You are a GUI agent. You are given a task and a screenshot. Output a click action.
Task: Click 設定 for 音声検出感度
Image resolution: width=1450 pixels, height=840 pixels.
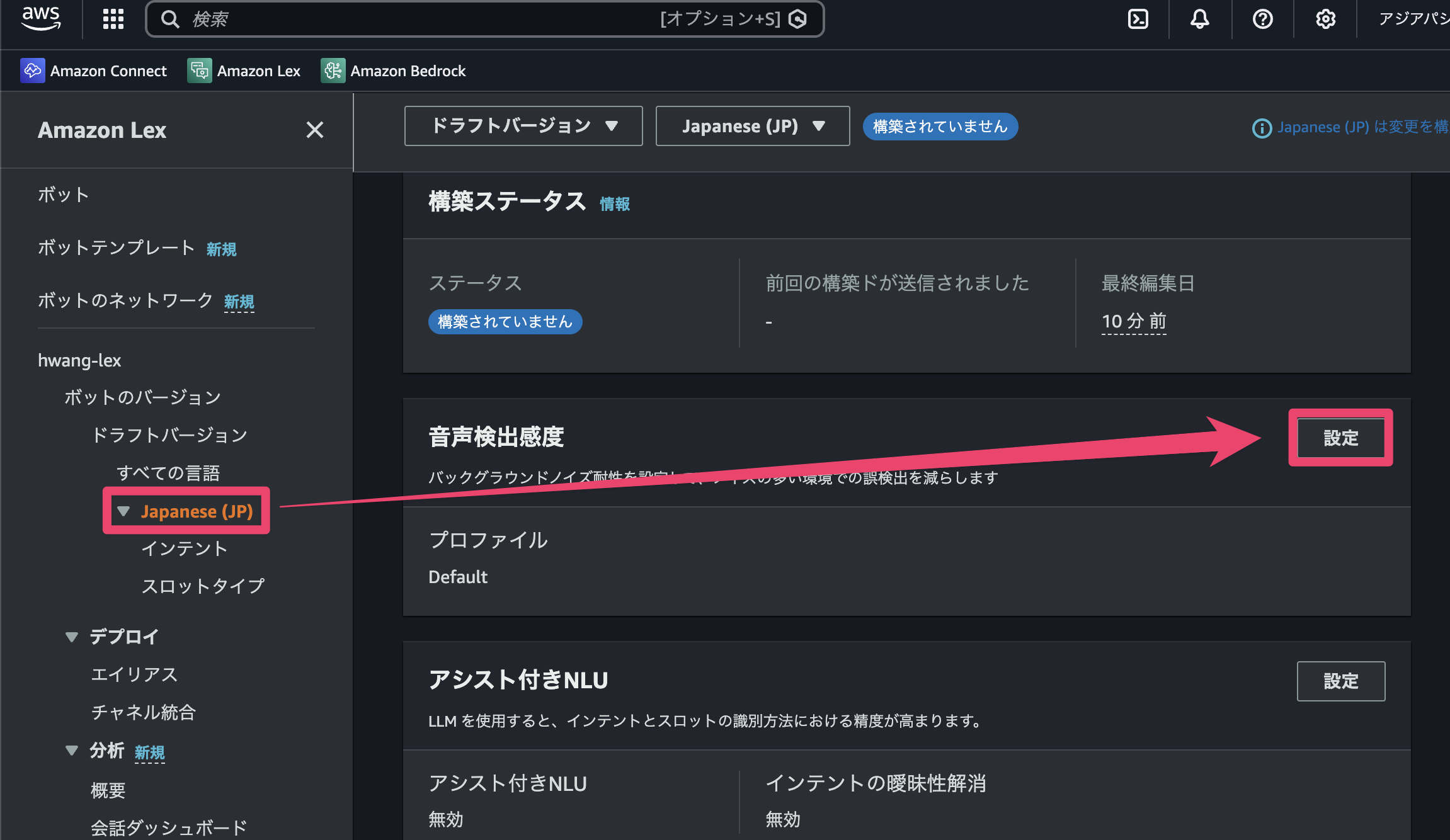tap(1341, 437)
